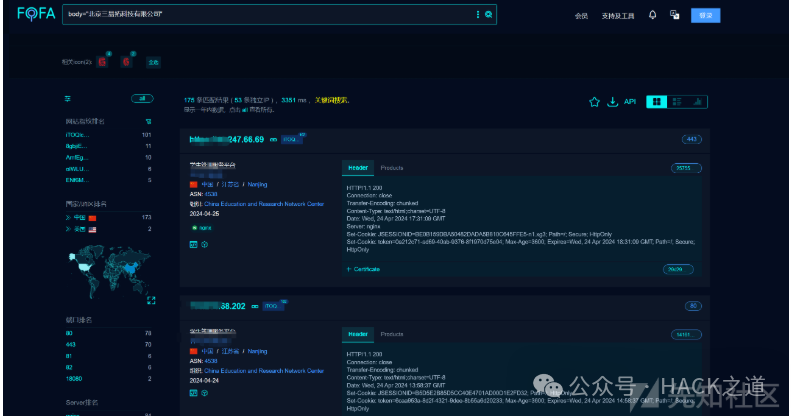Open the 支持及工具 menu
The height and width of the screenshot is (418, 791).
[618, 16]
